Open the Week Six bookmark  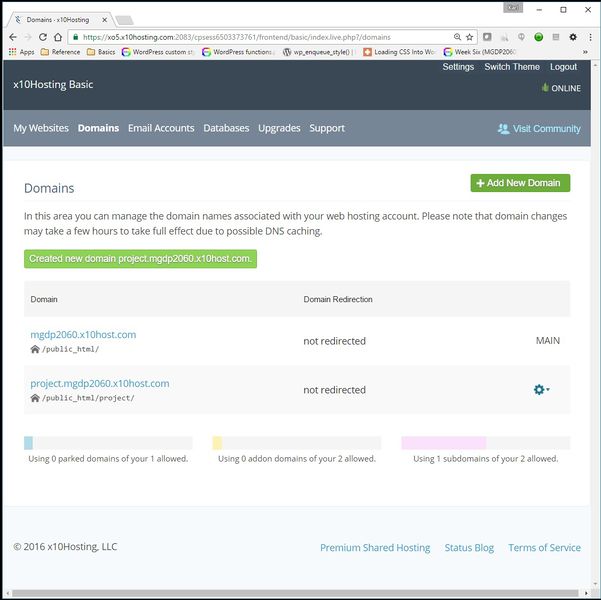coord(480,52)
